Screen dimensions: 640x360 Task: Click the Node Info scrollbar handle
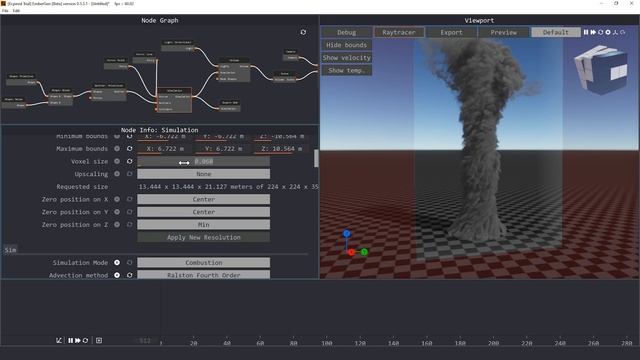(316, 158)
